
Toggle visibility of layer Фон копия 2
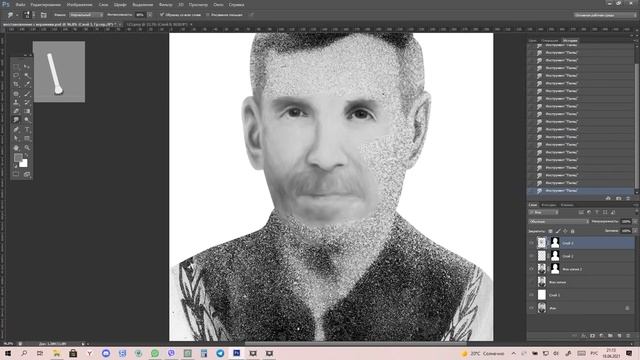pyautogui.click(x=531, y=269)
